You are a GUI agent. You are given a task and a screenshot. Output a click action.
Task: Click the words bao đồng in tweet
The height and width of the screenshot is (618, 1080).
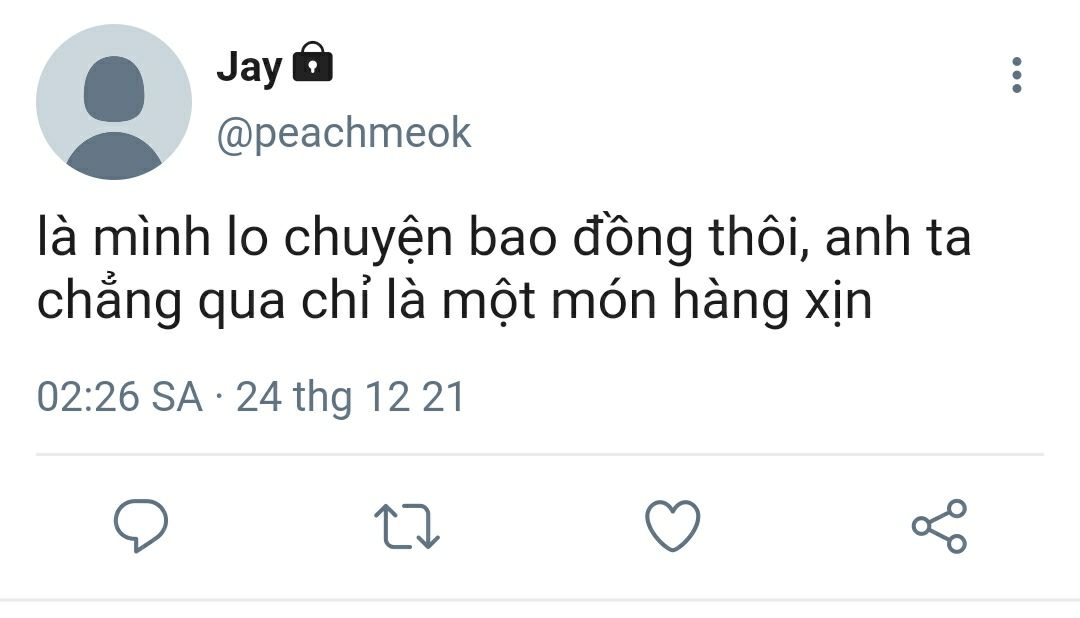click(581, 238)
